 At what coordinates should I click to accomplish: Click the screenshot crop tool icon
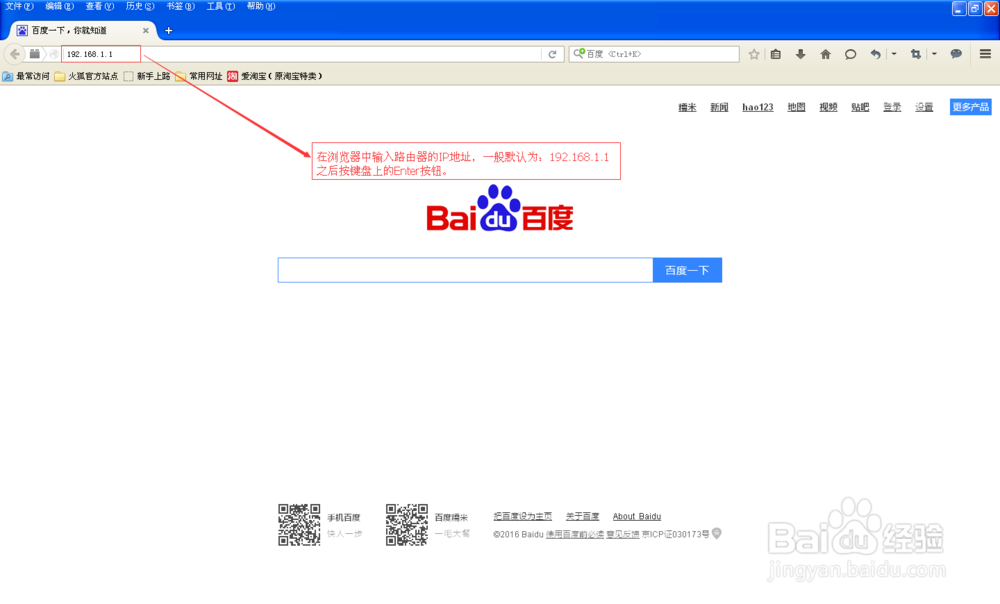916,54
